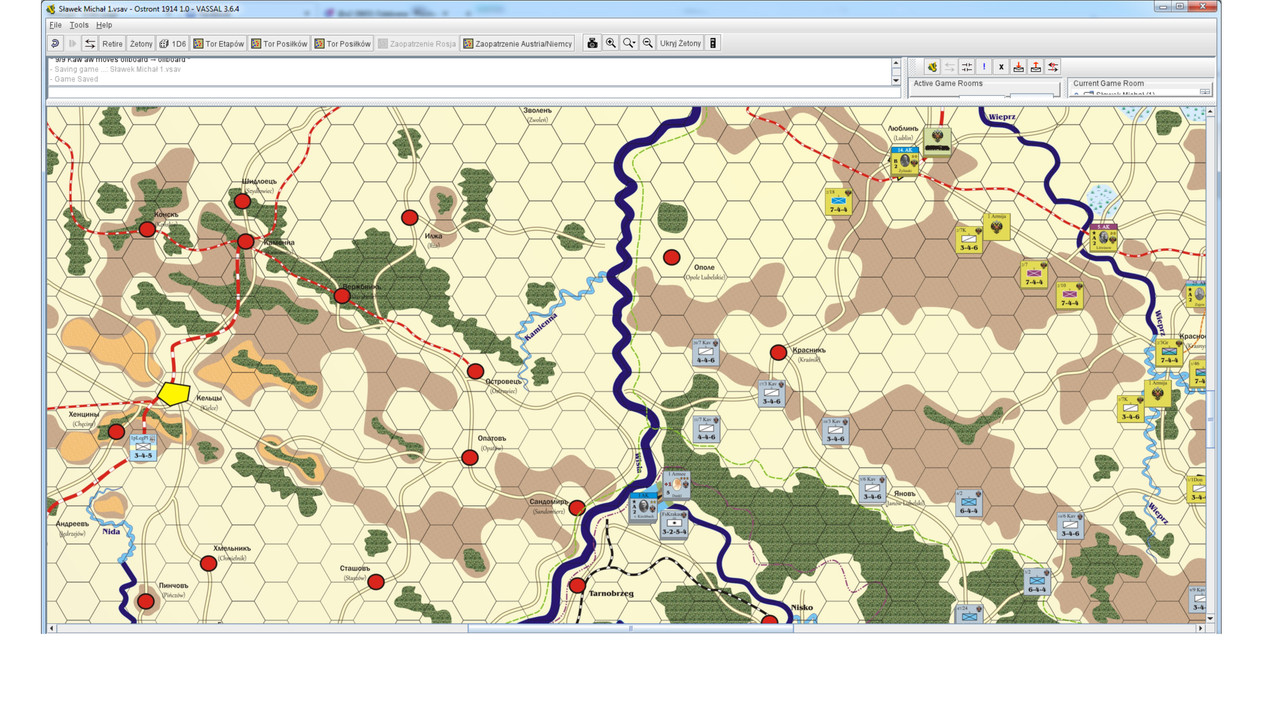Toggle Ukryj Żetony to hide pieces

pyautogui.click(x=680, y=43)
